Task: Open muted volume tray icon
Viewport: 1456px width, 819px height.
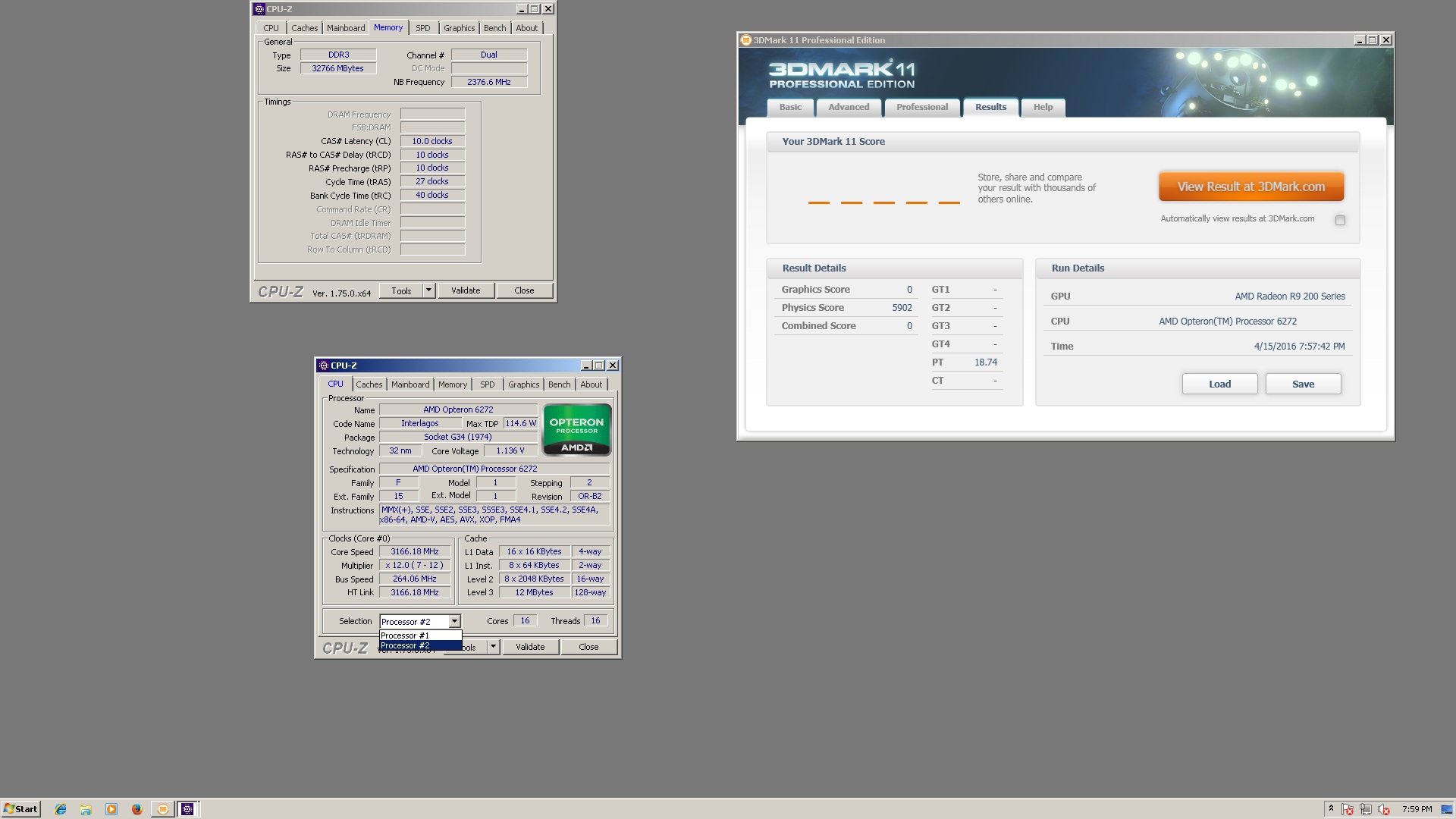Action: tap(1384, 809)
